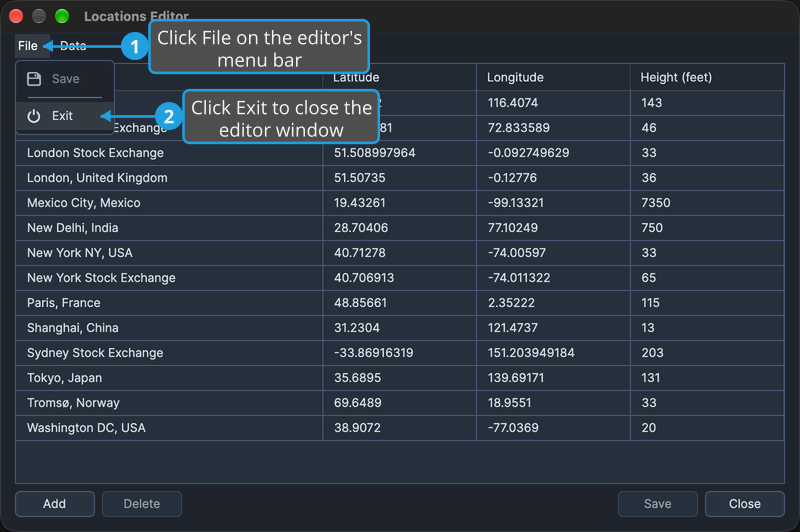Click latitude value 40.71278
The height and width of the screenshot is (532, 800).
click(x=360, y=253)
